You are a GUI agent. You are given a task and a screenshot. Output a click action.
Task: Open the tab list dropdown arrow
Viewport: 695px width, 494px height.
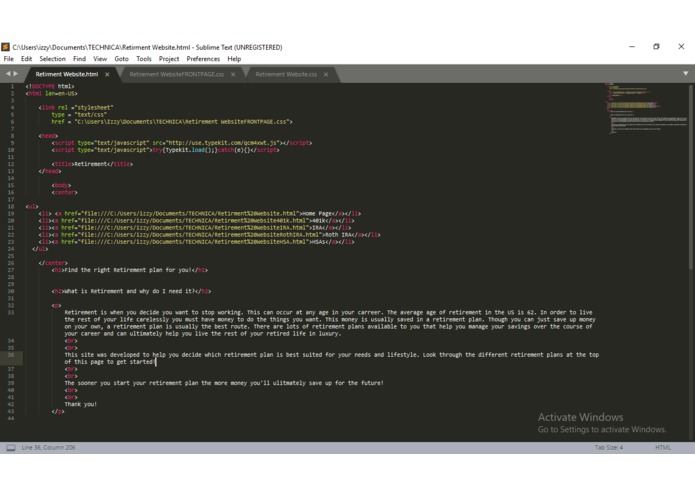click(x=685, y=74)
